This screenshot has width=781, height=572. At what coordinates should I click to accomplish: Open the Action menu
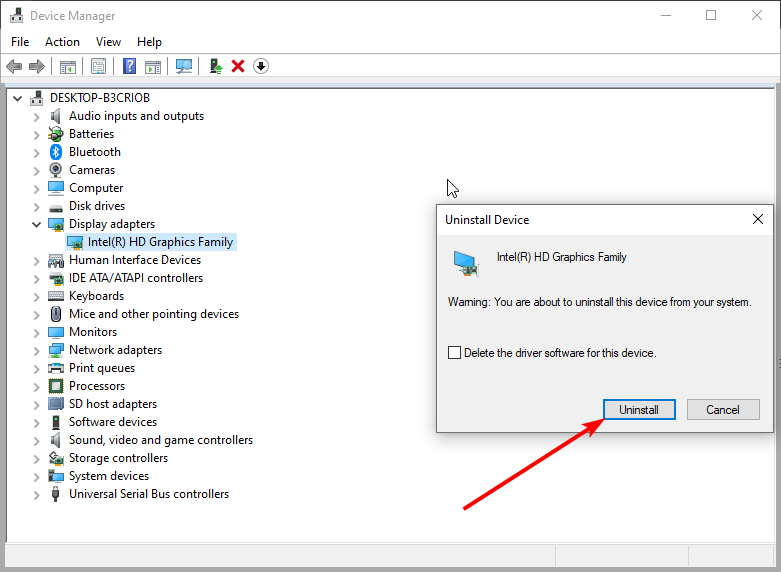[x=62, y=42]
